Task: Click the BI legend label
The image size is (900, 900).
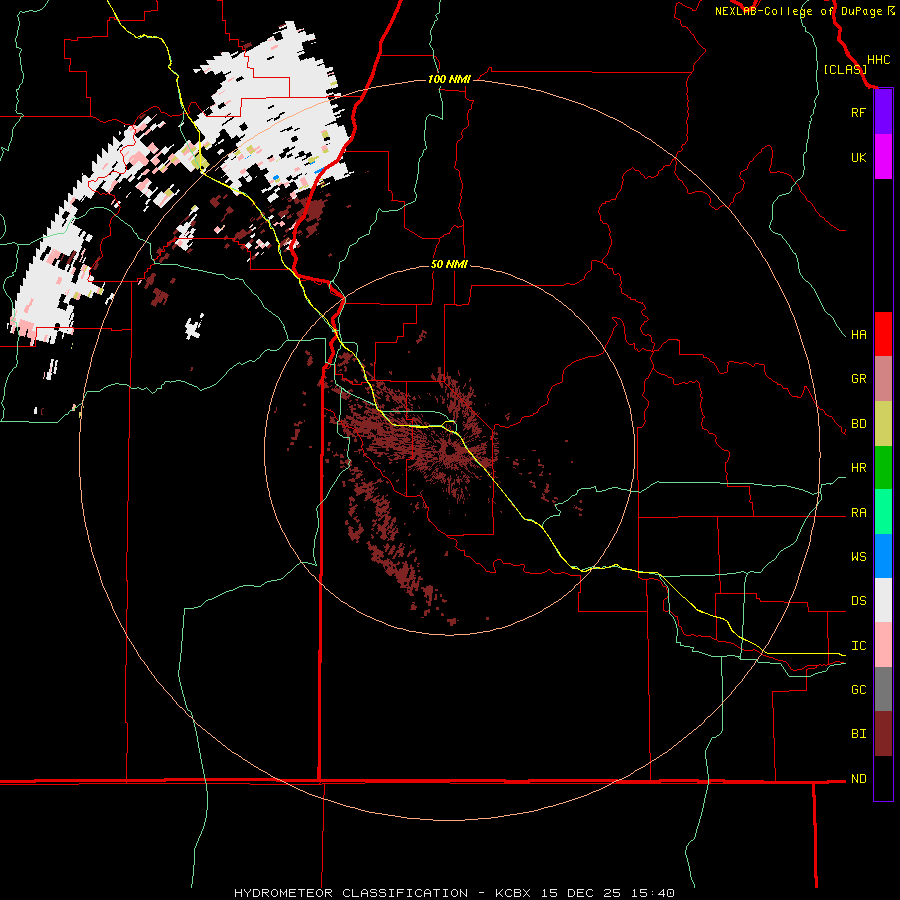Action: [858, 734]
